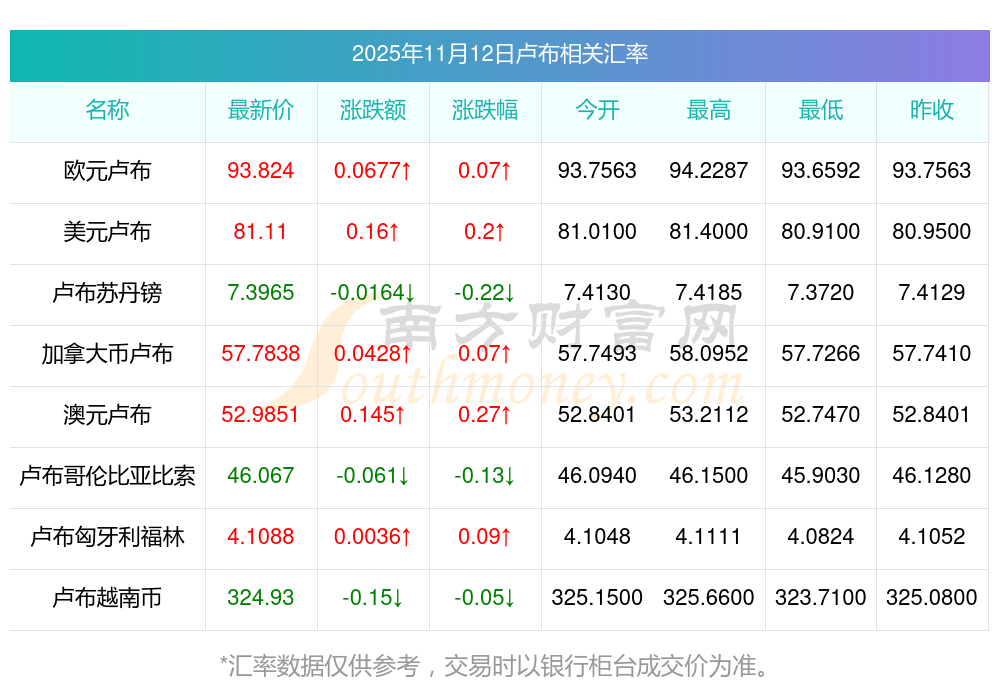Click the 最低 column header

pyautogui.click(x=821, y=111)
